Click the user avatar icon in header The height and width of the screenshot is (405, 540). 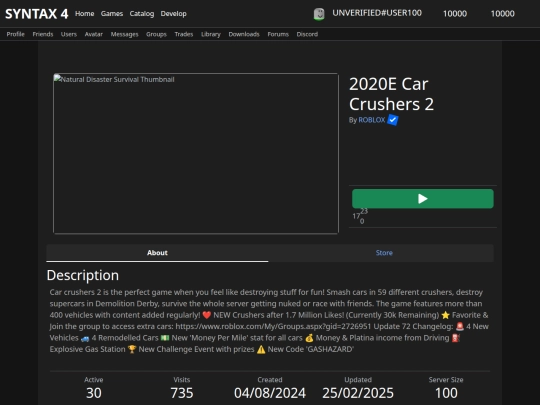(x=319, y=14)
